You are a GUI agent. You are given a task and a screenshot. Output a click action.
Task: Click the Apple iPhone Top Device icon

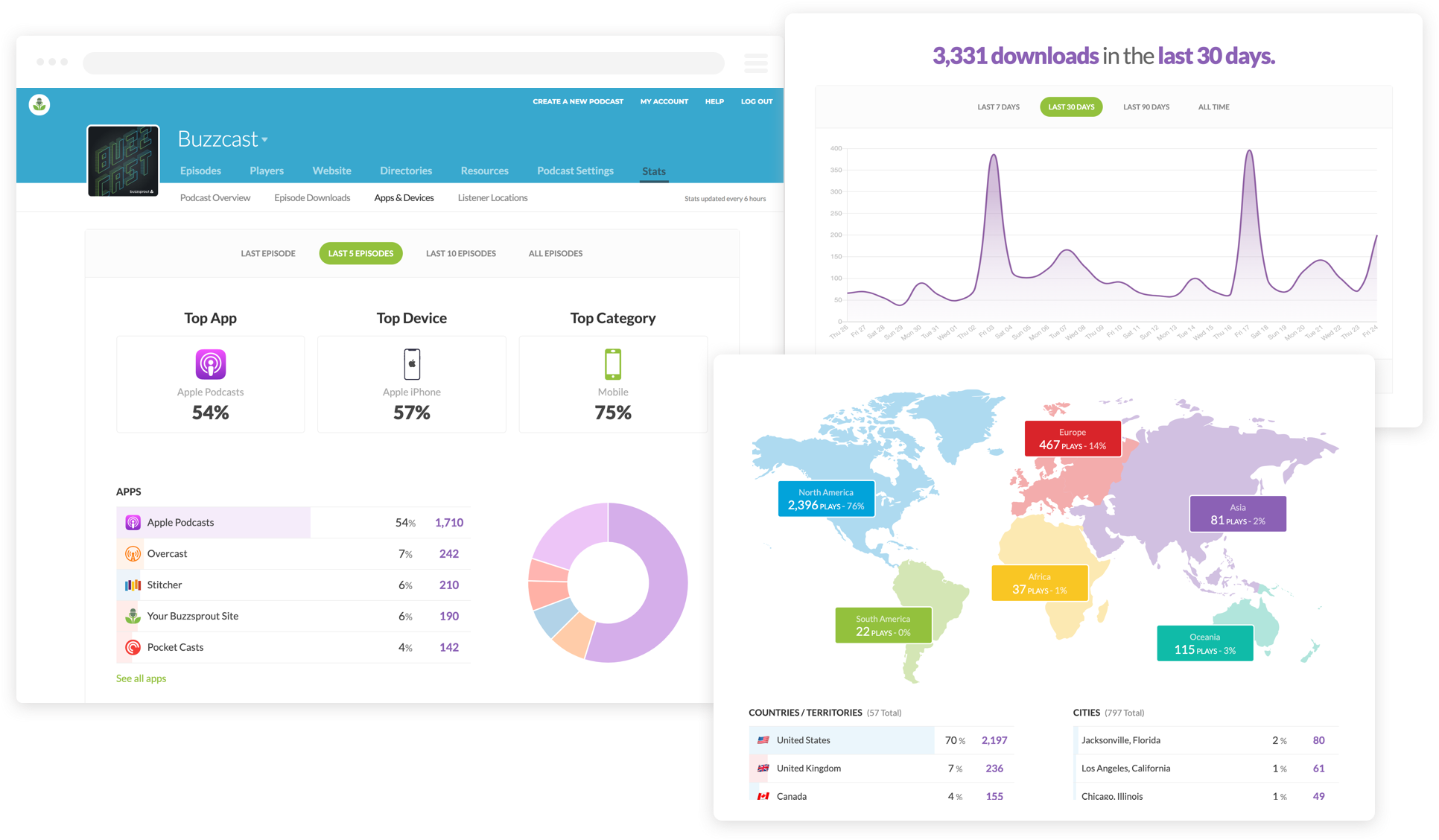[x=412, y=364]
